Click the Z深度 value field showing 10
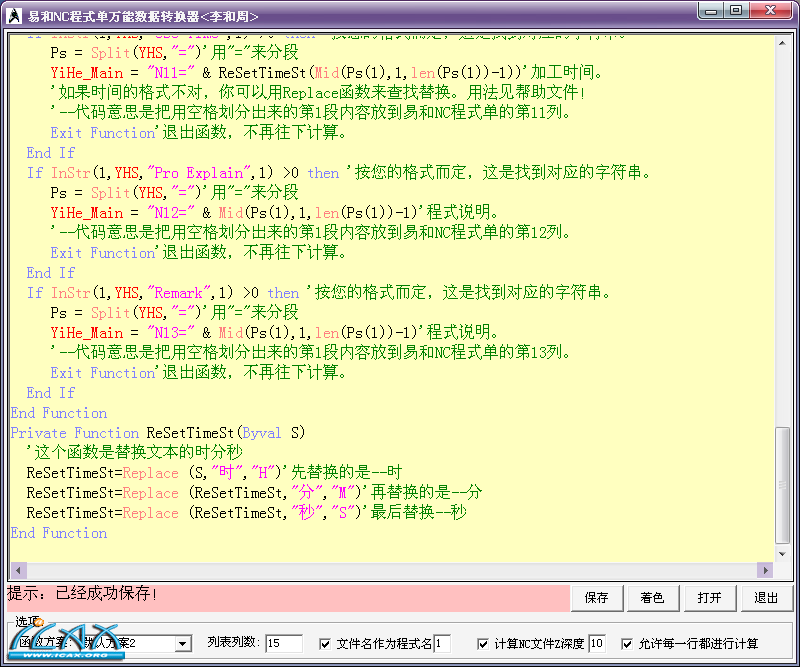Viewport: 800px width, 667px height. [596, 644]
